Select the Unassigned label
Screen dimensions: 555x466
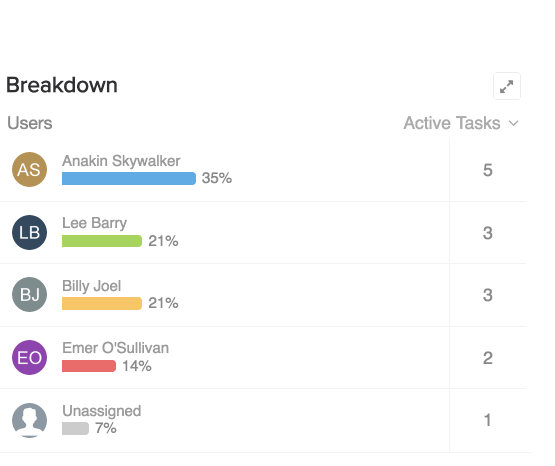click(x=102, y=411)
